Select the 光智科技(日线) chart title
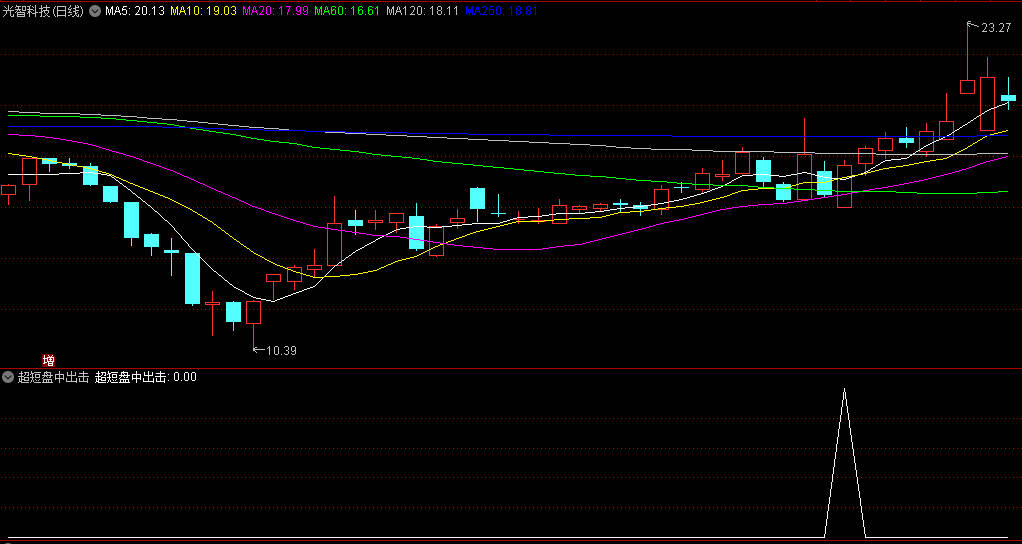The width and height of the screenshot is (1022, 544). 44,10
